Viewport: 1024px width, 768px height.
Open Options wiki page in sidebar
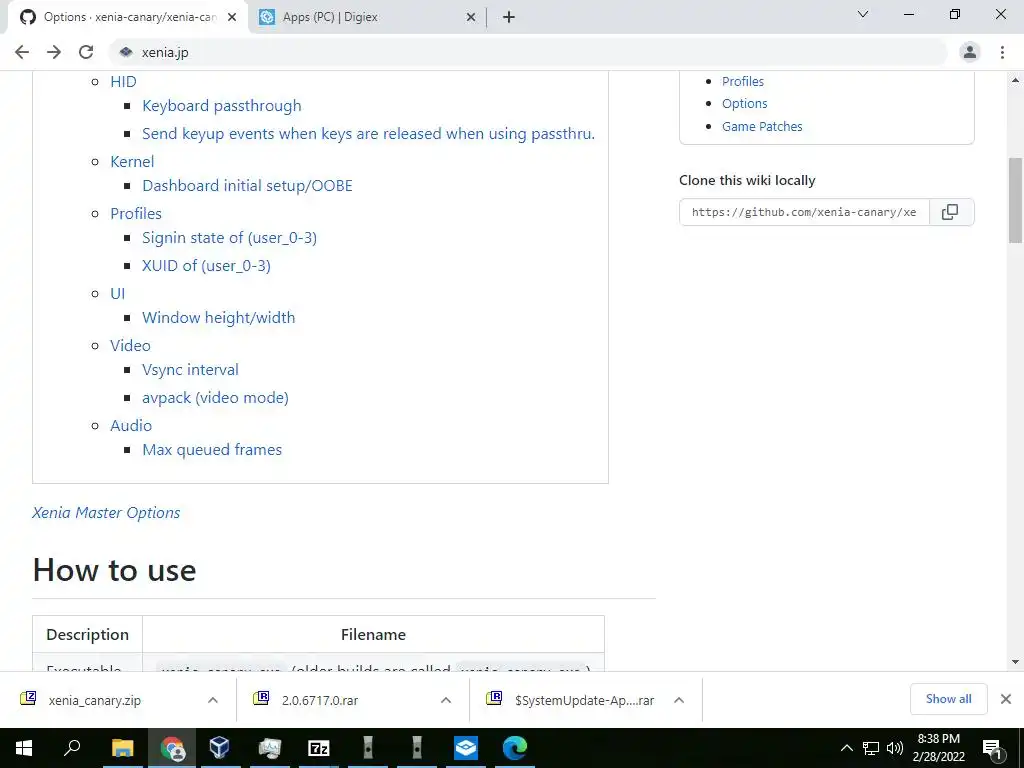(744, 104)
